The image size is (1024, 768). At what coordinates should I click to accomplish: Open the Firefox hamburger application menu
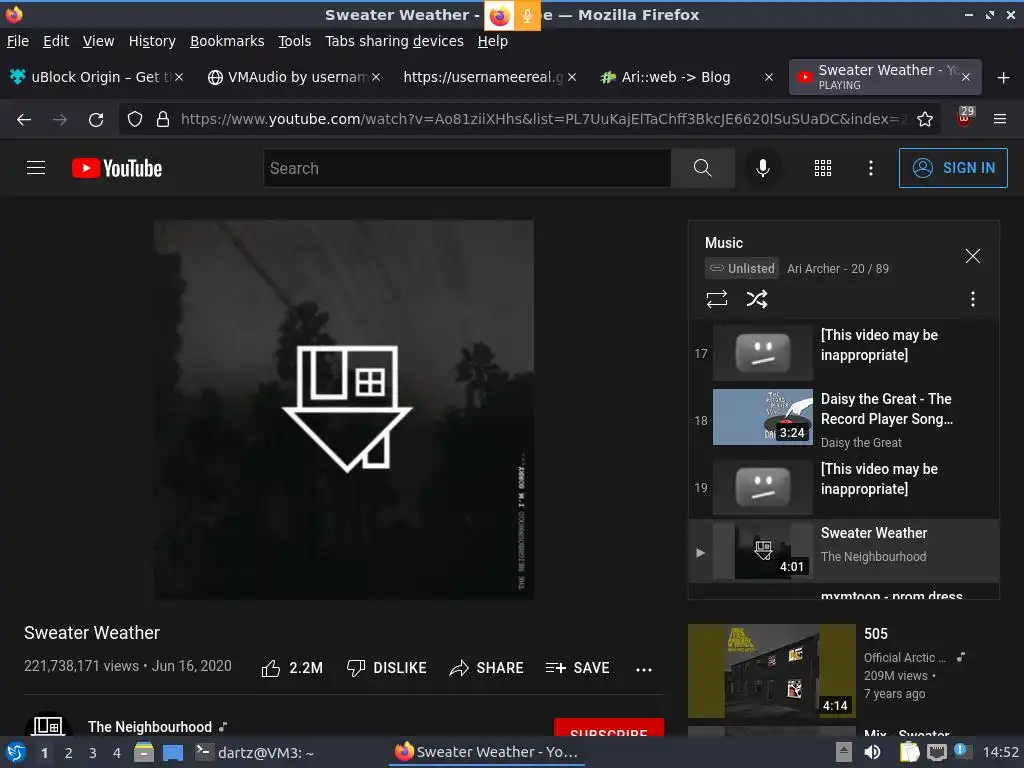tap(1000, 119)
